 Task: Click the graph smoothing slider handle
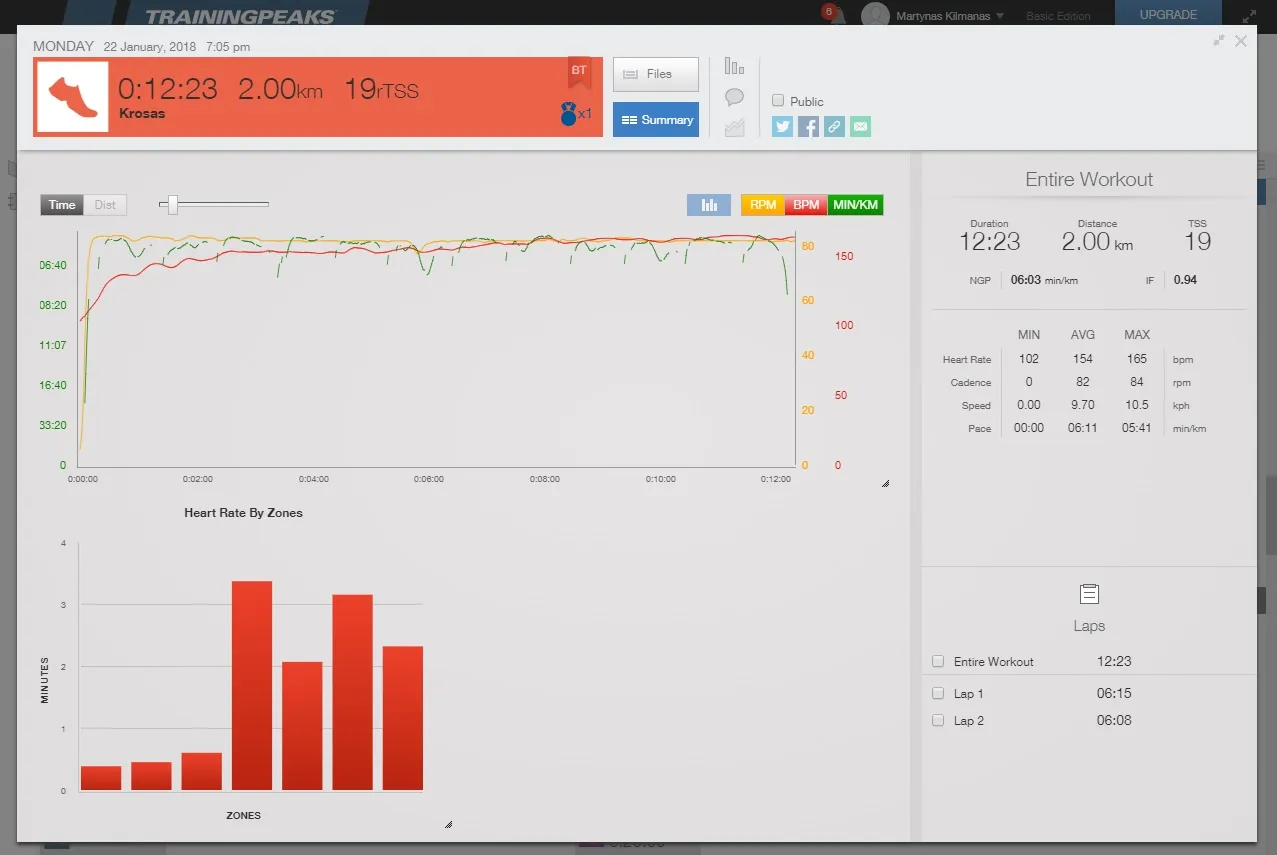[x=173, y=205]
